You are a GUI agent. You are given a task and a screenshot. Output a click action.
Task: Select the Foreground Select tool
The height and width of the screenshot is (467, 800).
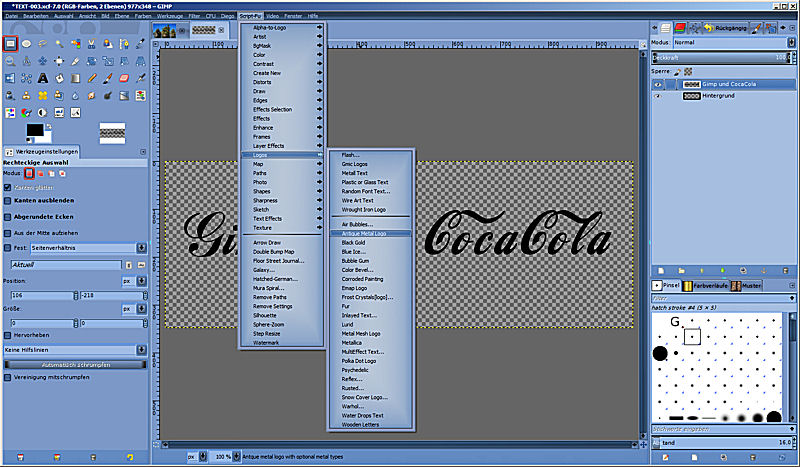pyautogui.click(x=108, y=44)
